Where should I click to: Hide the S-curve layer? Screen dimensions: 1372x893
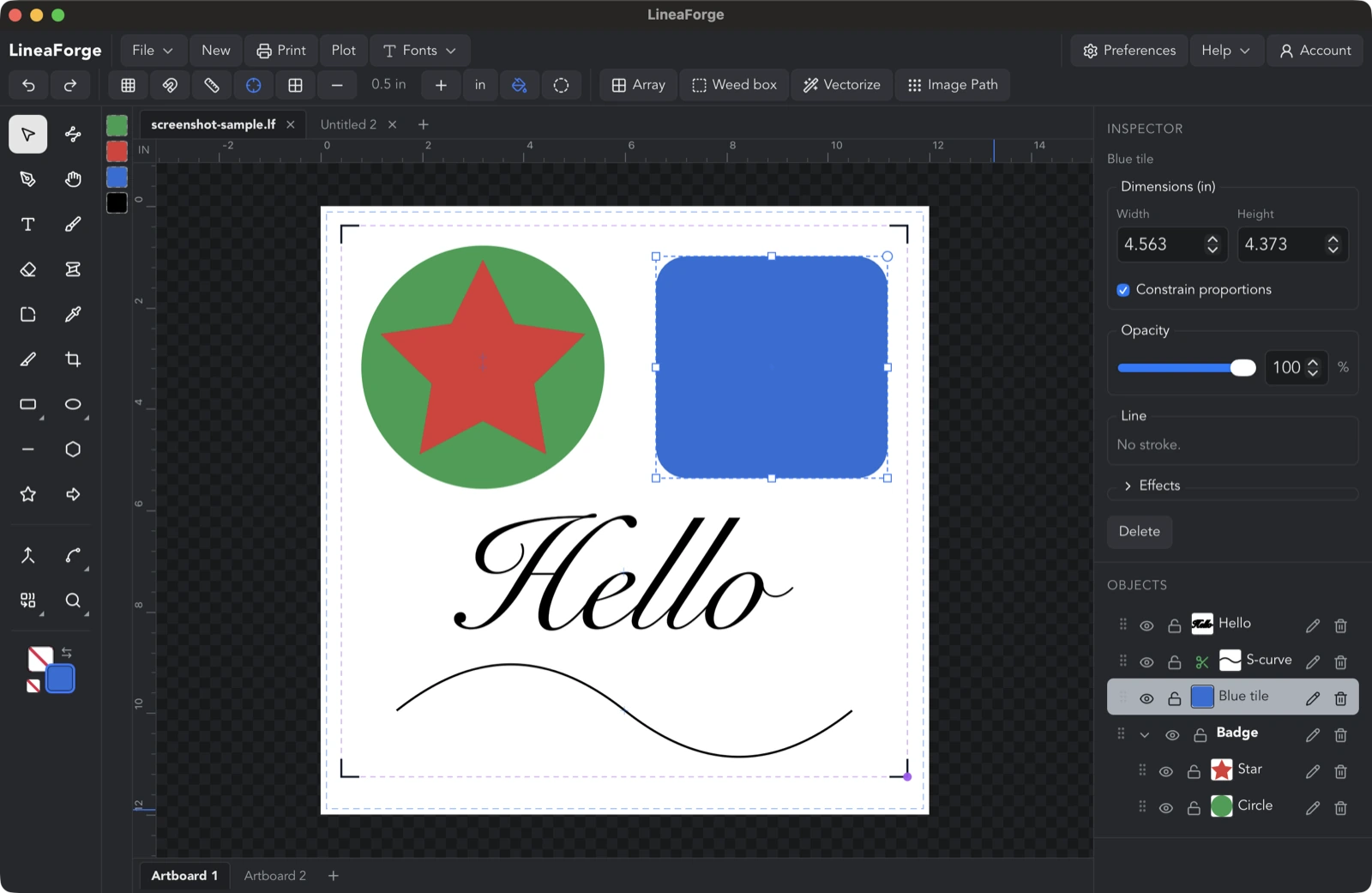pos(1146,662)
